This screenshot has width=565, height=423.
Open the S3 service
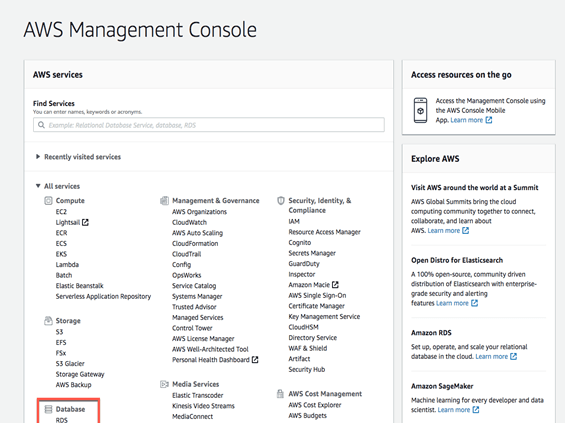point(59,332)
